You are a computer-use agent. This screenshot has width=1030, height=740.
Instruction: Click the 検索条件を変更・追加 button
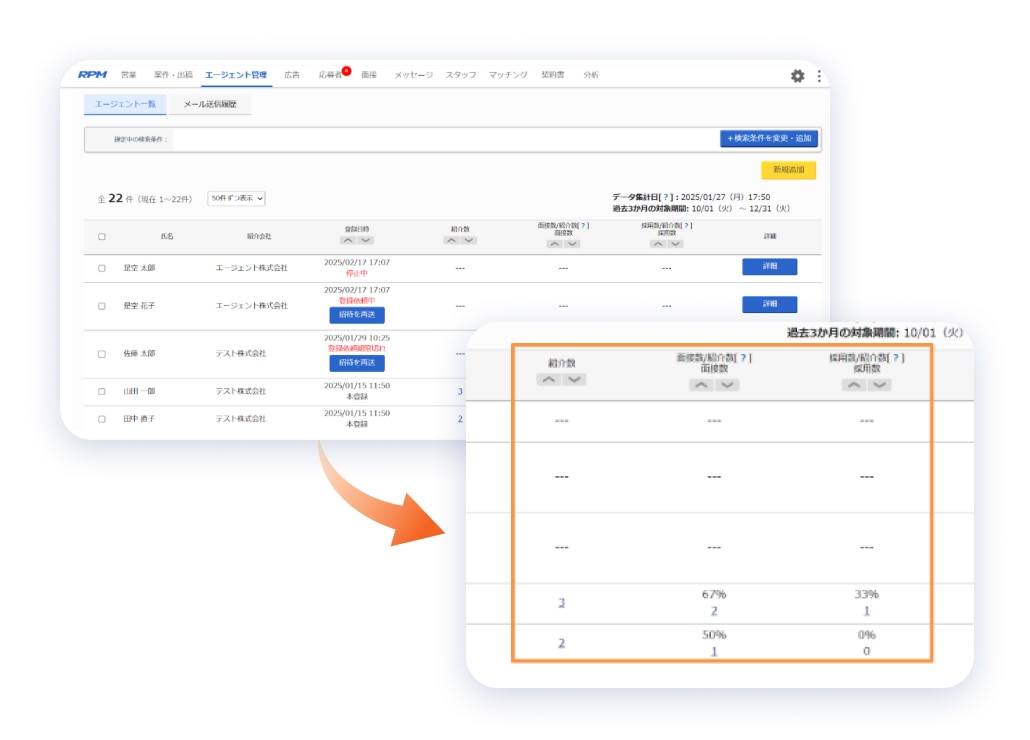click(x=768, y=138)
